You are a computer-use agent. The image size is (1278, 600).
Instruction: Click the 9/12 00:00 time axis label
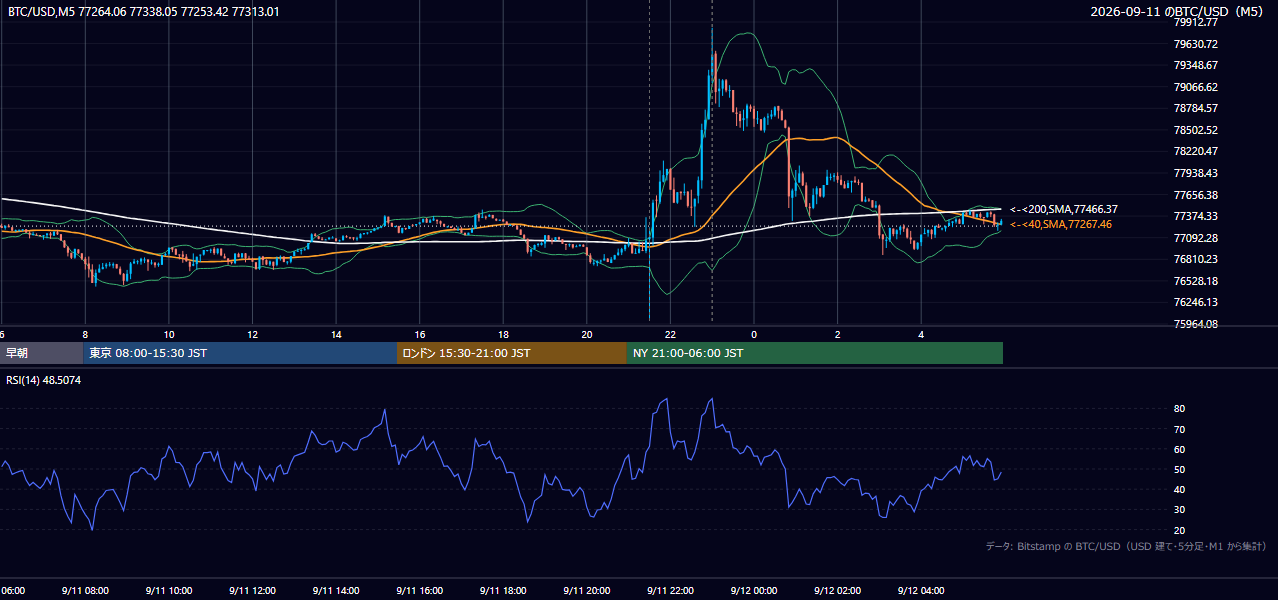[x=754, y=590]
